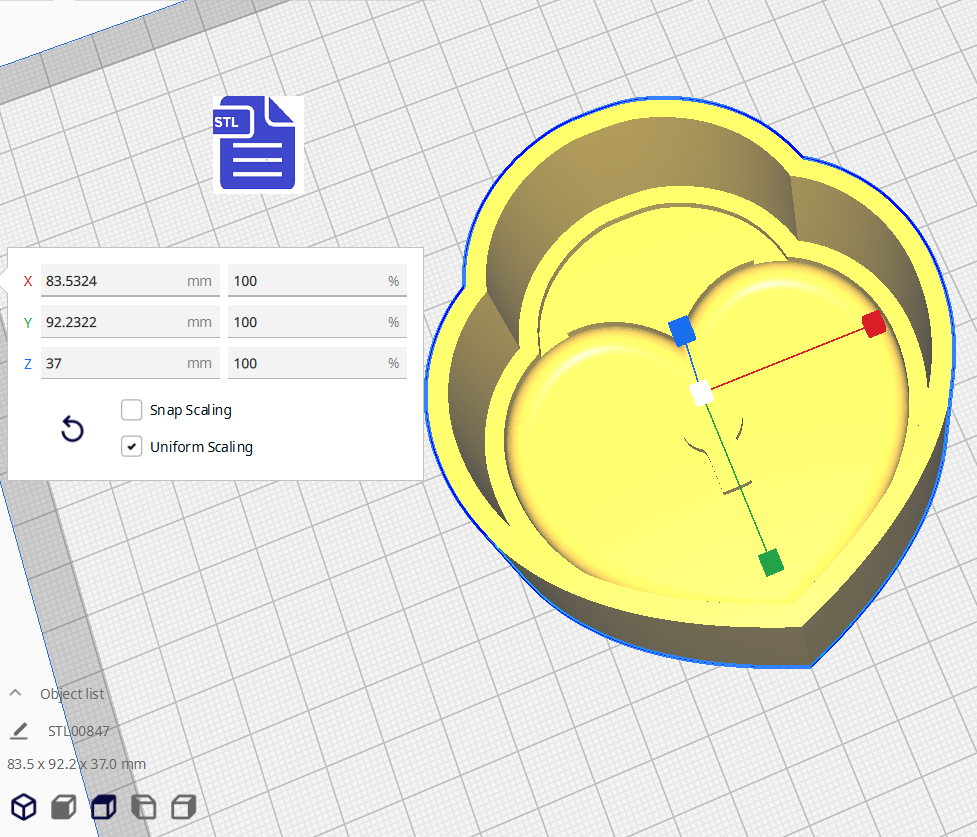Select the top view cube icon
Viewport: 977px width, 837px height.
pyautogui.click(x=104, y=806)
